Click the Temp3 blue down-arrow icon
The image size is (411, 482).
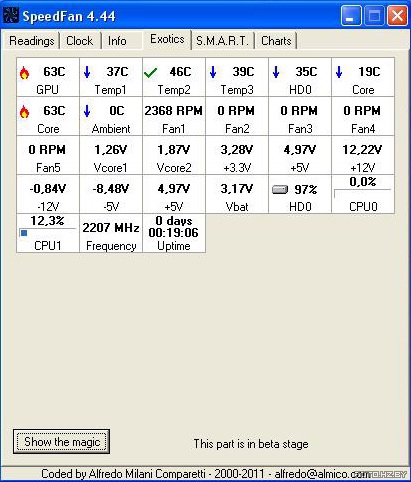coord(213,72)
